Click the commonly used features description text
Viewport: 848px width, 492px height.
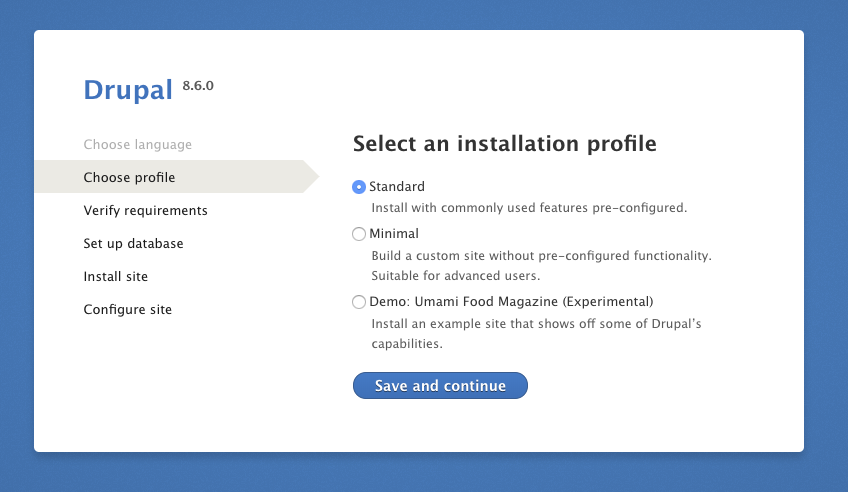click(x=529, y=208)
